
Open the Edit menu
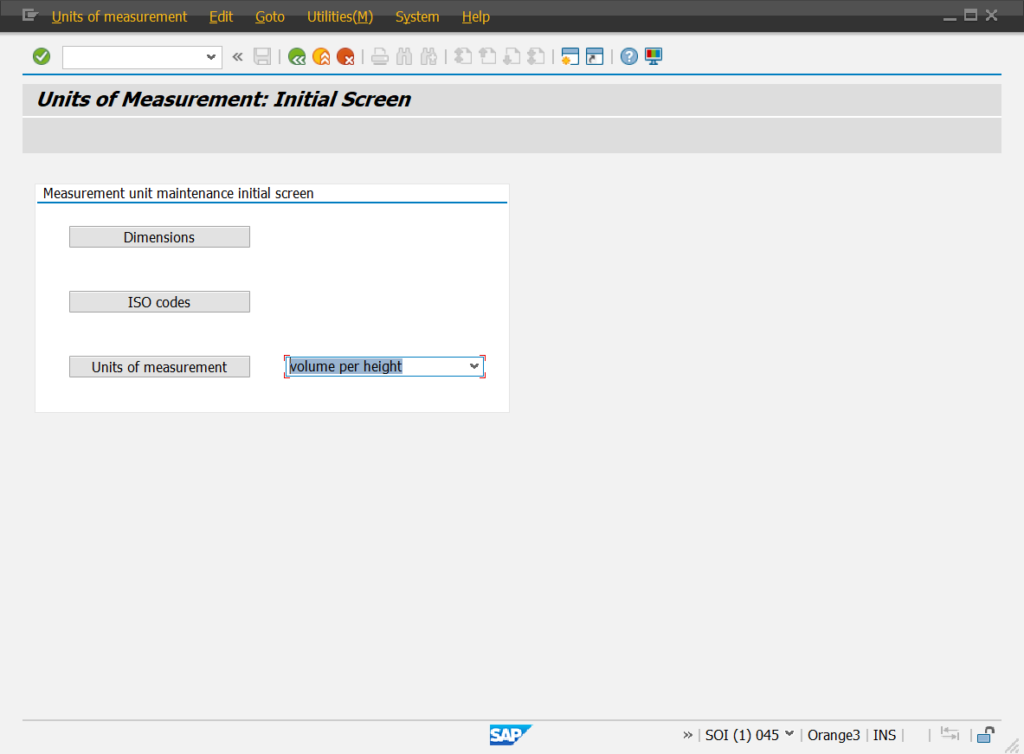221,16
